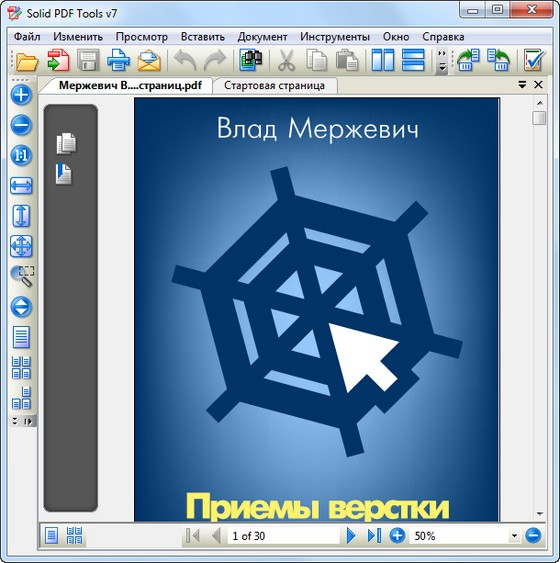Open a file with the folder icon
560x563 pixels.
coord(27,61)
